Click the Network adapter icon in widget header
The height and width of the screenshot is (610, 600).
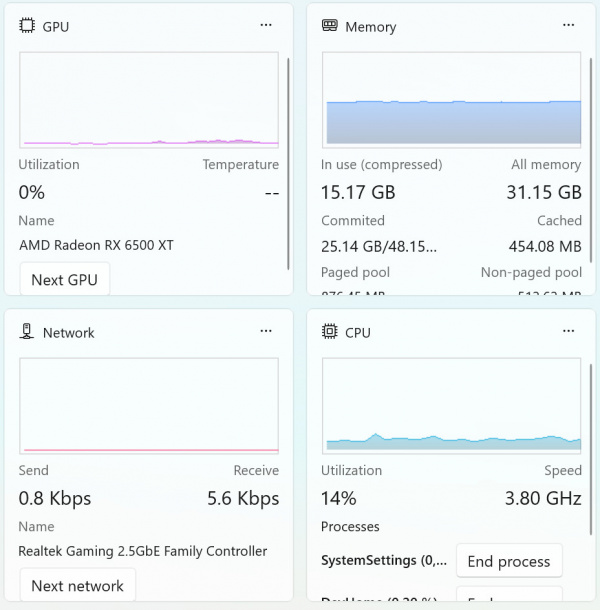[27, 332]
